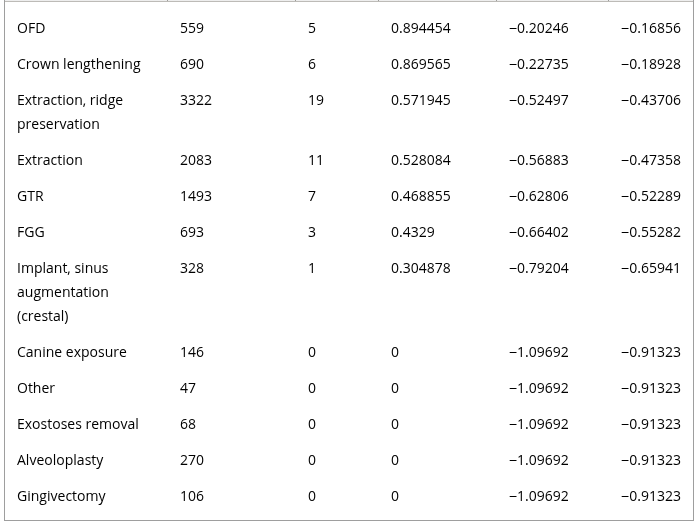Select the FGG row label

click(31, 232)
